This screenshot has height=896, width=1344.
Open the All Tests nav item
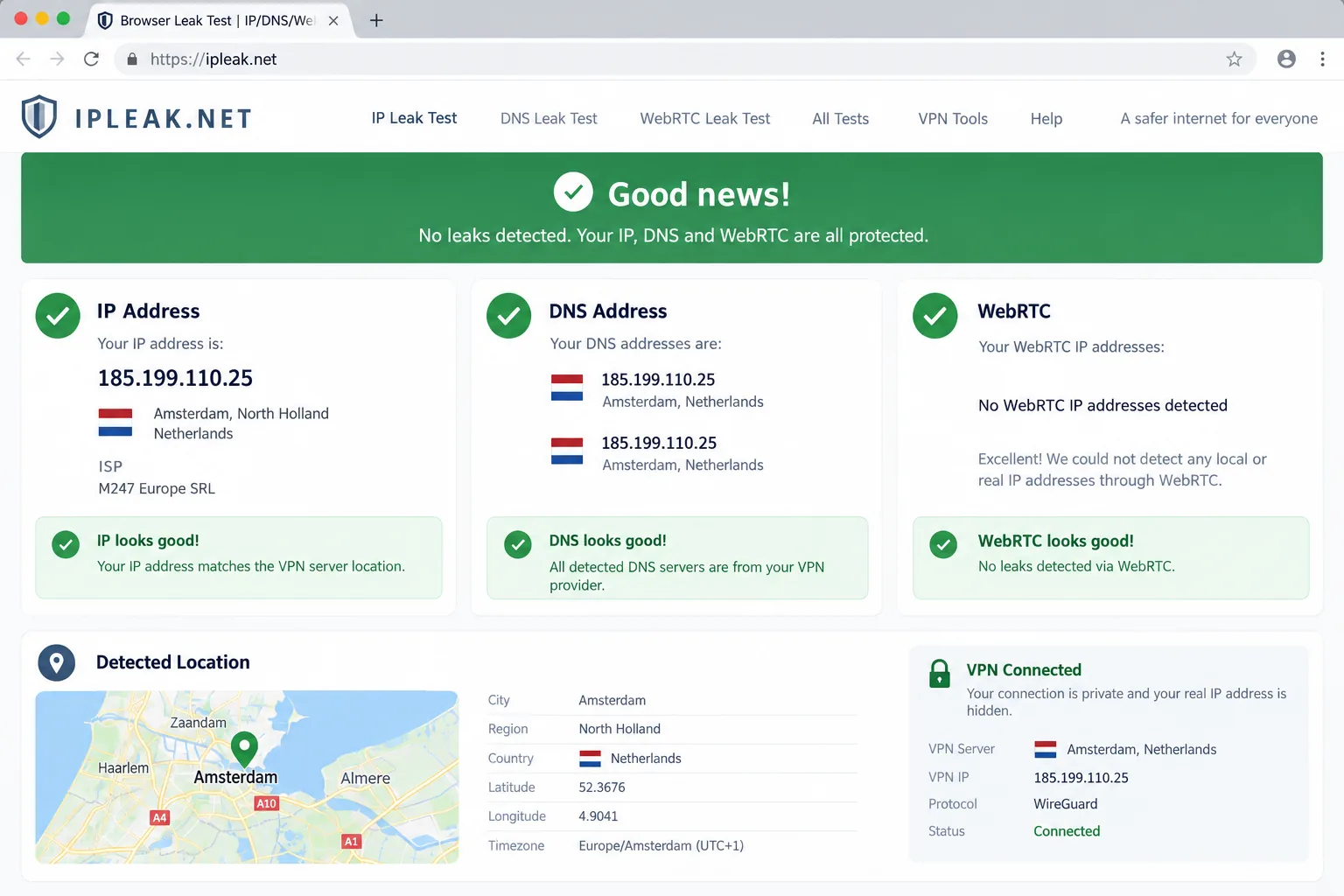(841, 118)
